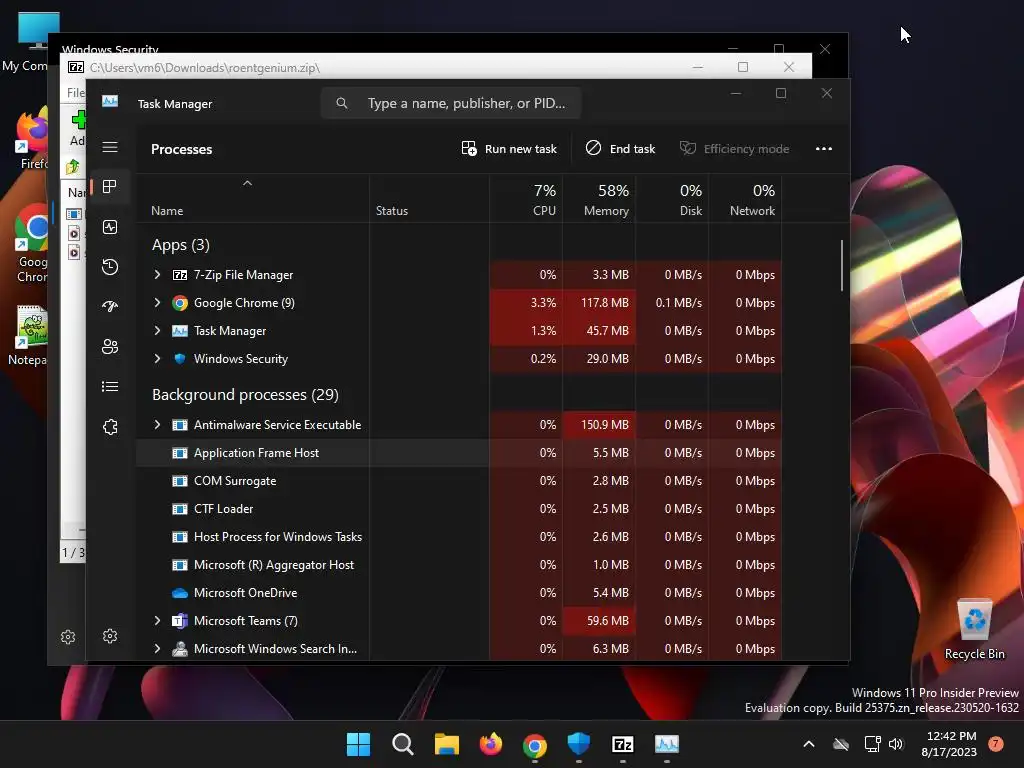Click the Google Chrome process icon
1024x768 pixels.
180,303
